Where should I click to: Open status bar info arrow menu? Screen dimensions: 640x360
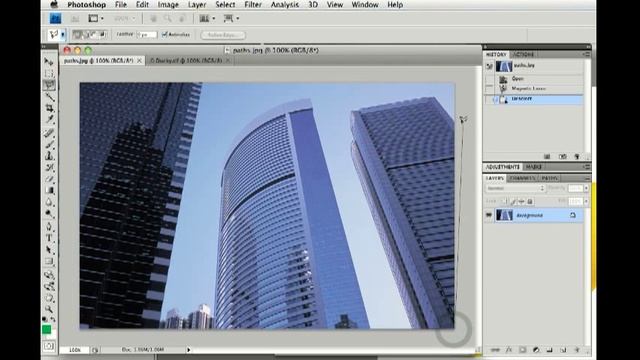tap(189, 350)
